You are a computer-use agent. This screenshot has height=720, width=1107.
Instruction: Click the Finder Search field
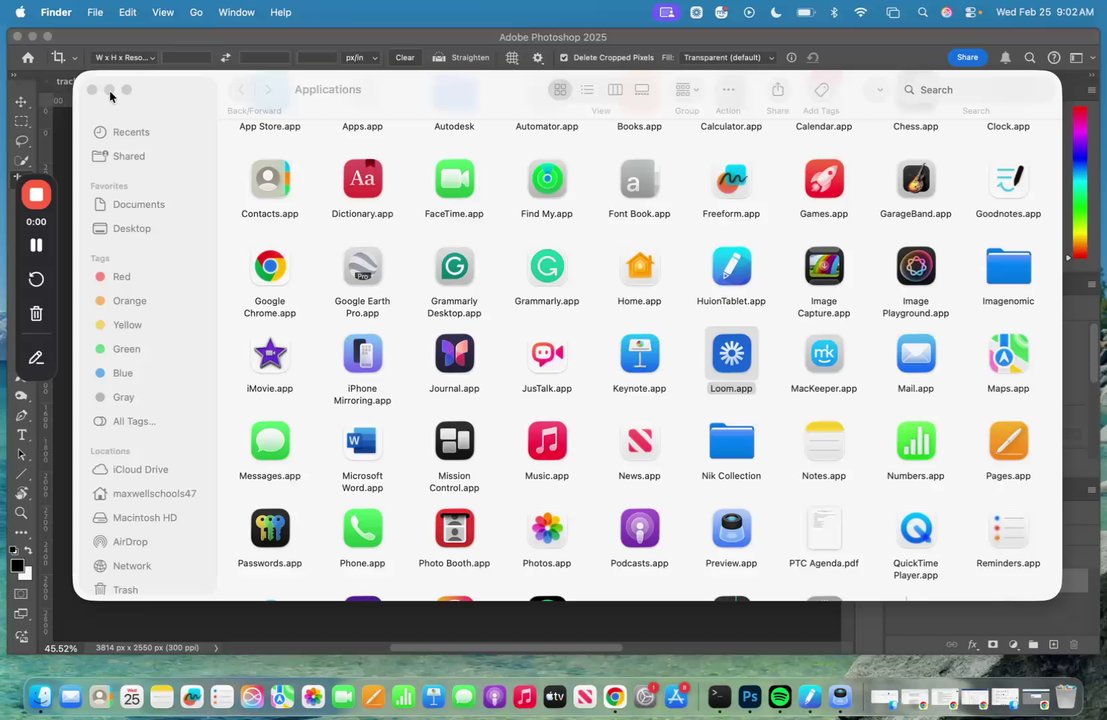tap(977, 90)
